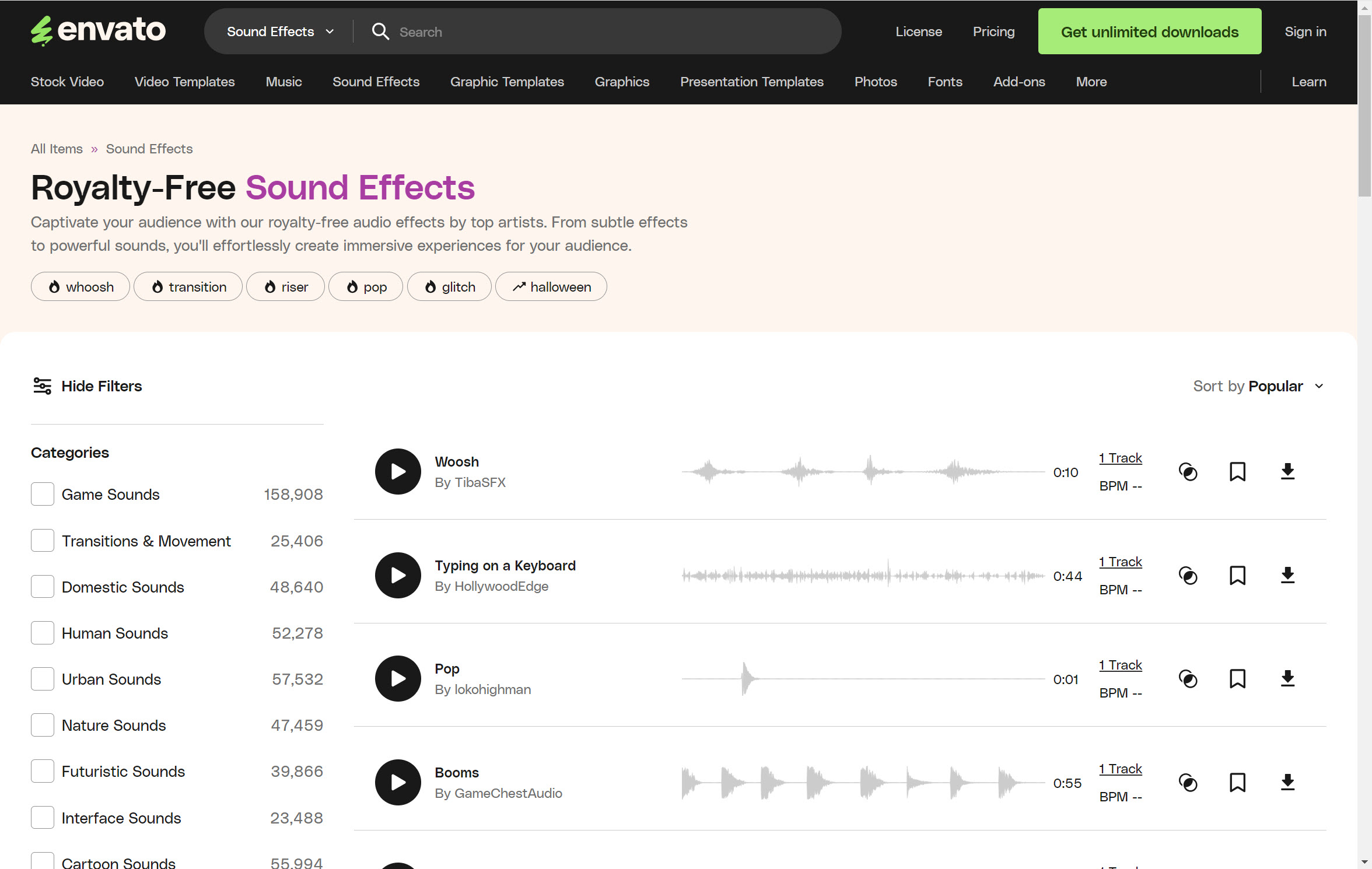The height and width of the screenshot is (869, 1372).
Task: Download the Typing on a Keyboard sound
Action: point(1287,575)
